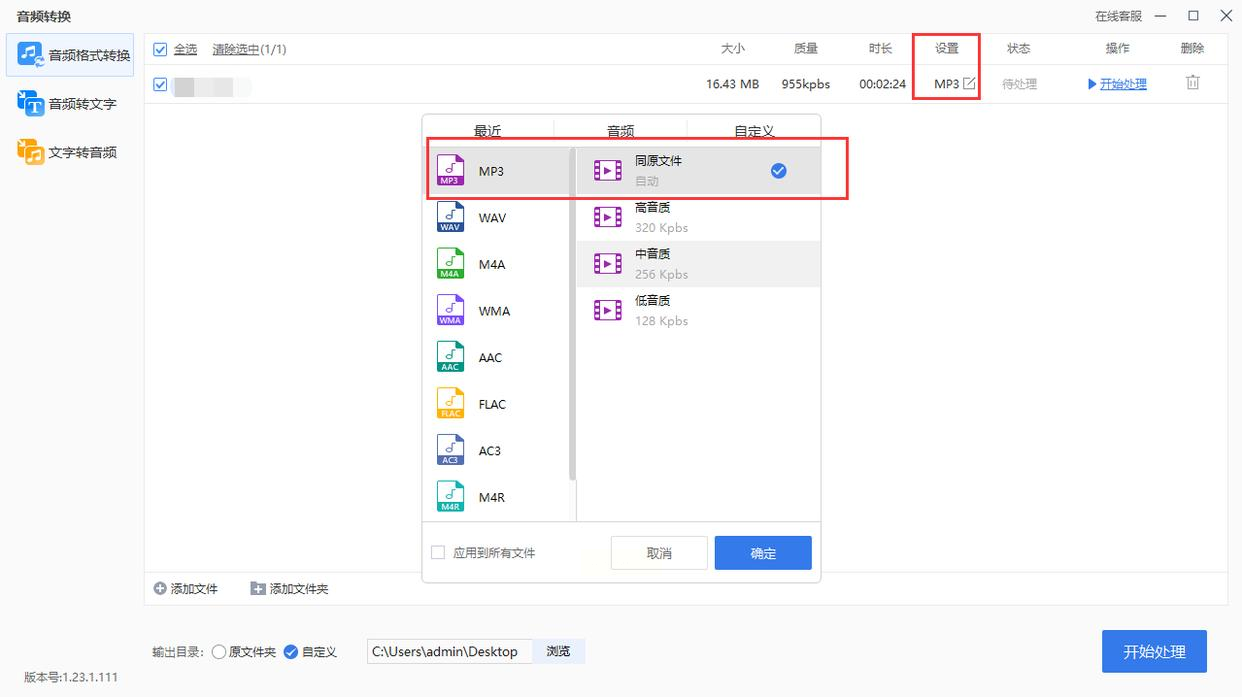1242x697 pixels.
Task: Select 高音质 320 Kbps option
Action: [x=698, y=217]
